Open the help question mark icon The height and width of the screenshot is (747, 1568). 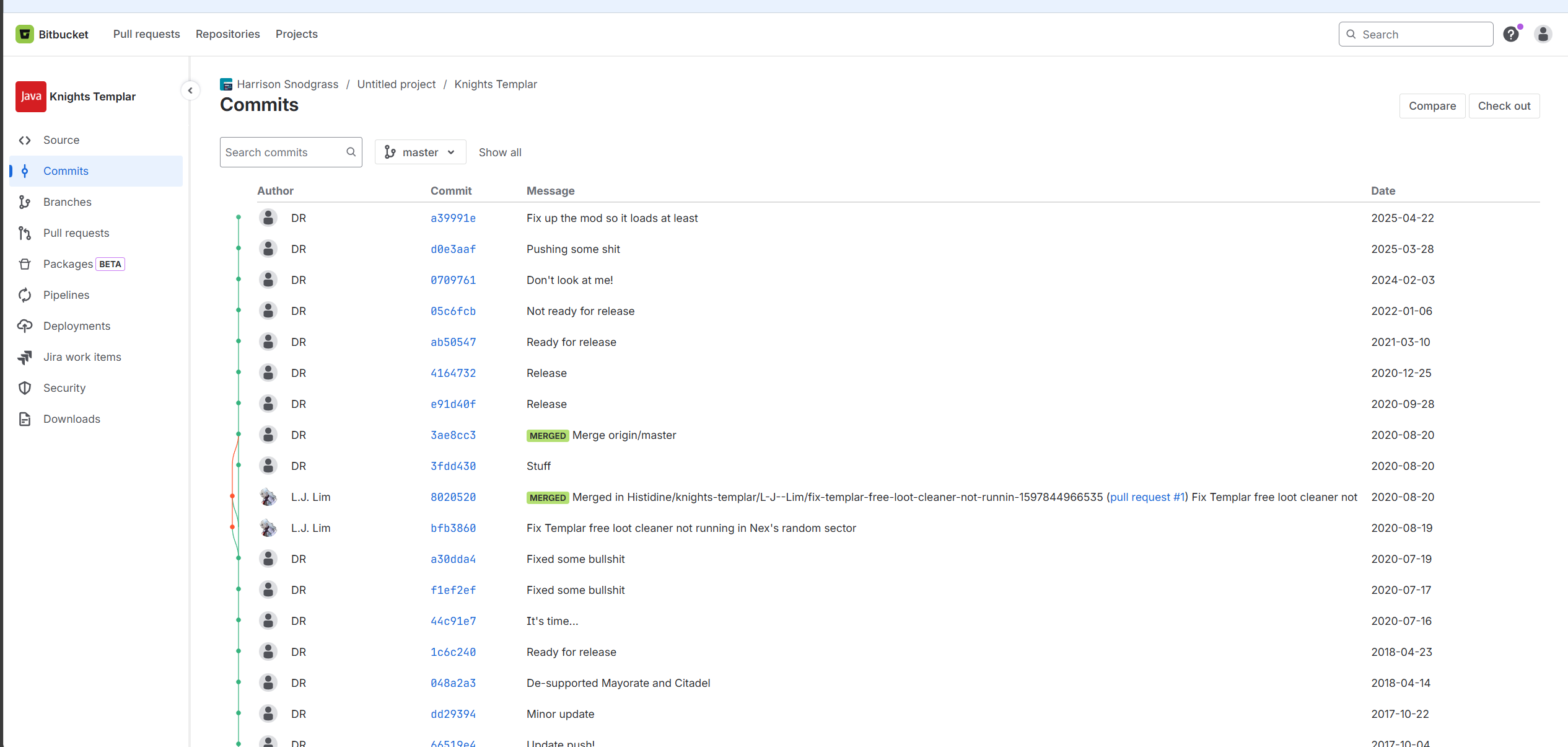pyautogui.click(x=1511, y=34)
